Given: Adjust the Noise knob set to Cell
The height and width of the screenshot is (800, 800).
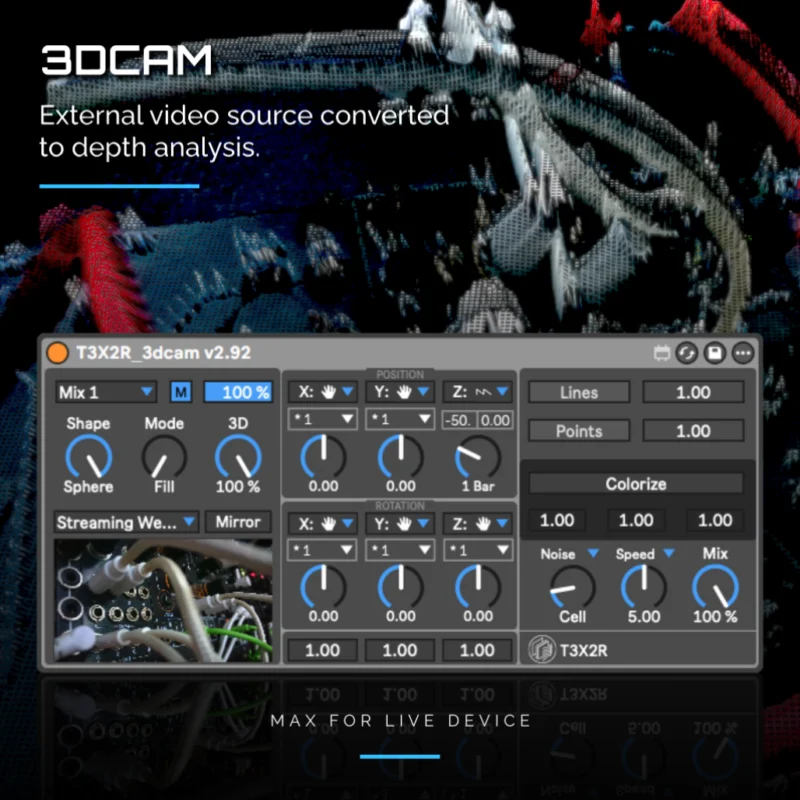Looking at the screenshot, I should (x=572, y=588).
